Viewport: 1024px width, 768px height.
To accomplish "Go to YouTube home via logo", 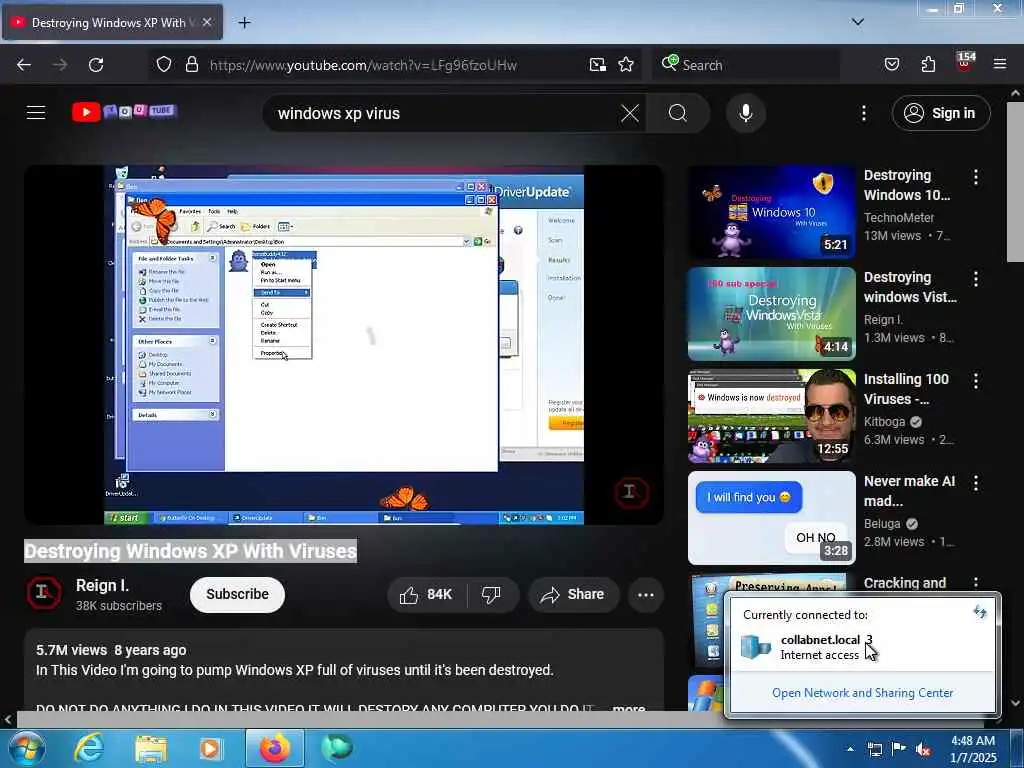I will pyautogui.click(x=124, y=112).
